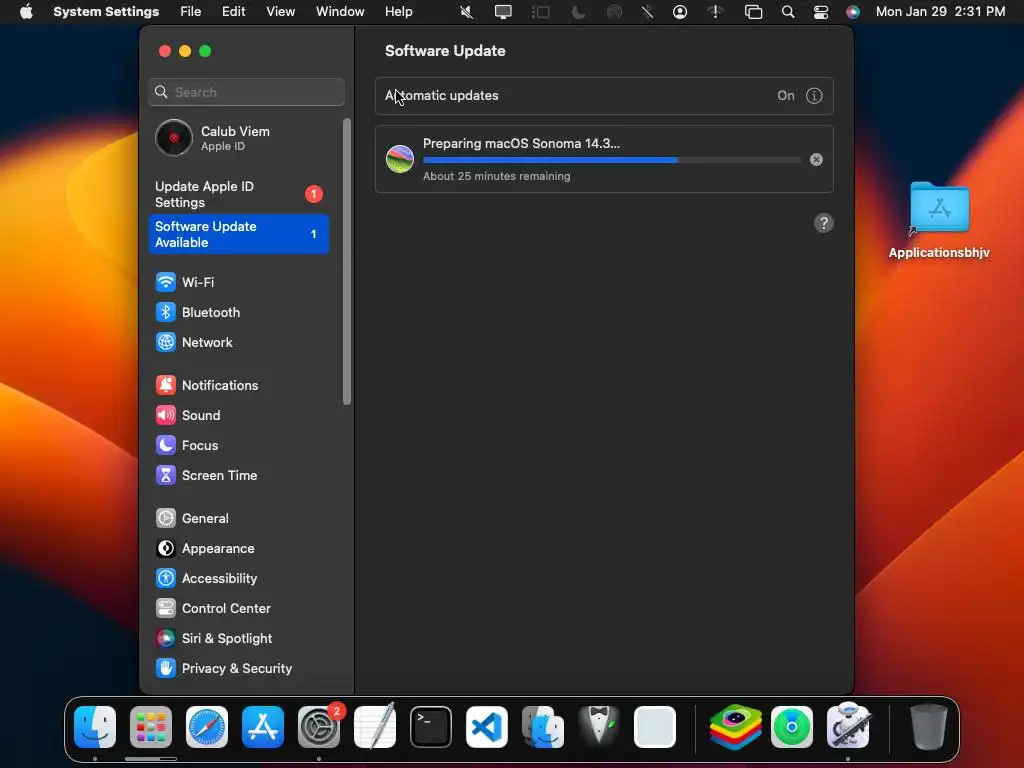Open the View menu

click(x=280, y=12)
